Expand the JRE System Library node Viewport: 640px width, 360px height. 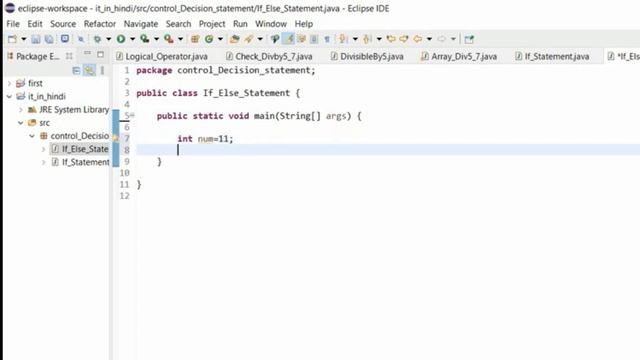coord(20,110)
